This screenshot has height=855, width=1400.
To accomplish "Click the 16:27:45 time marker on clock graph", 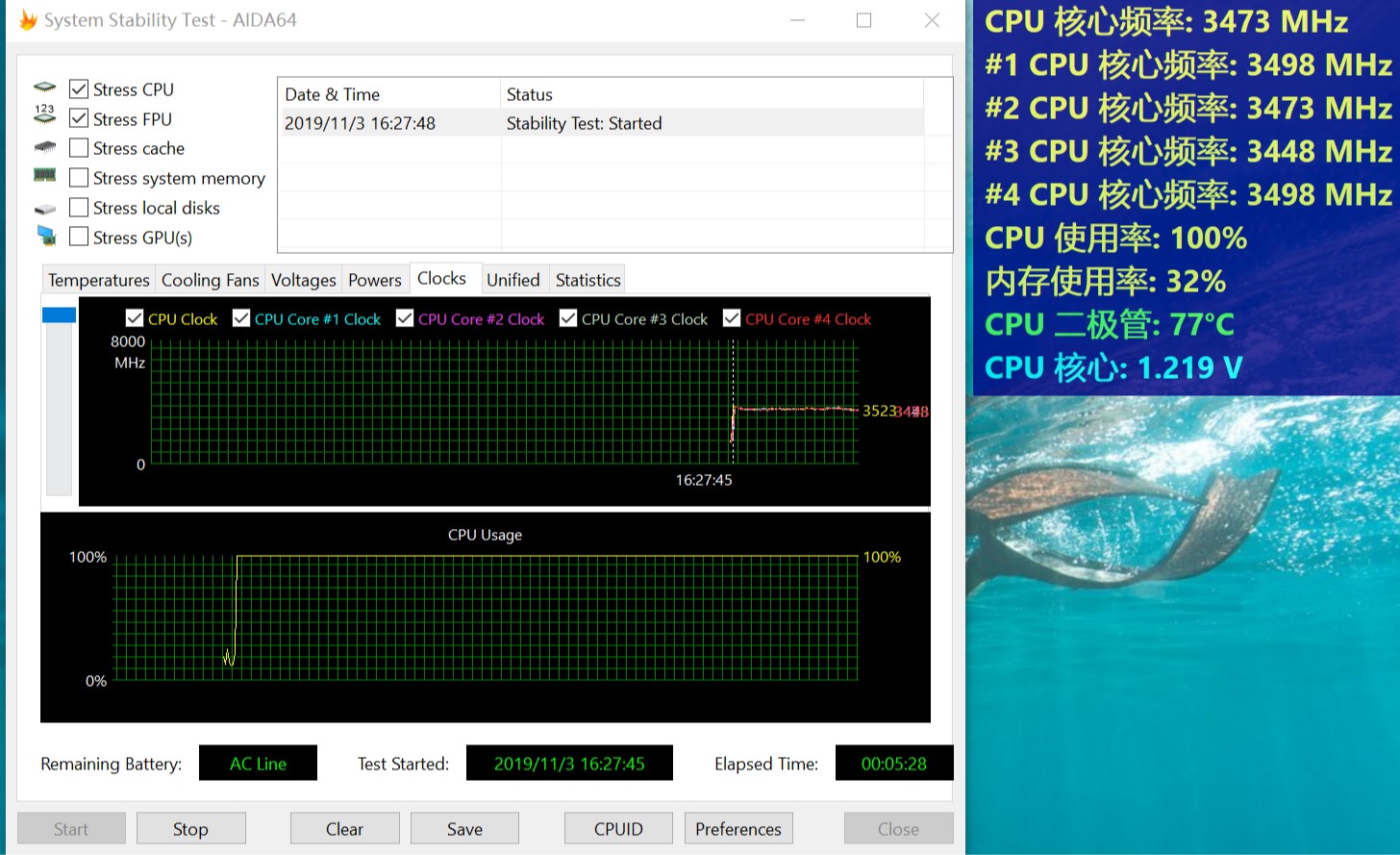I will coord(704,480).
